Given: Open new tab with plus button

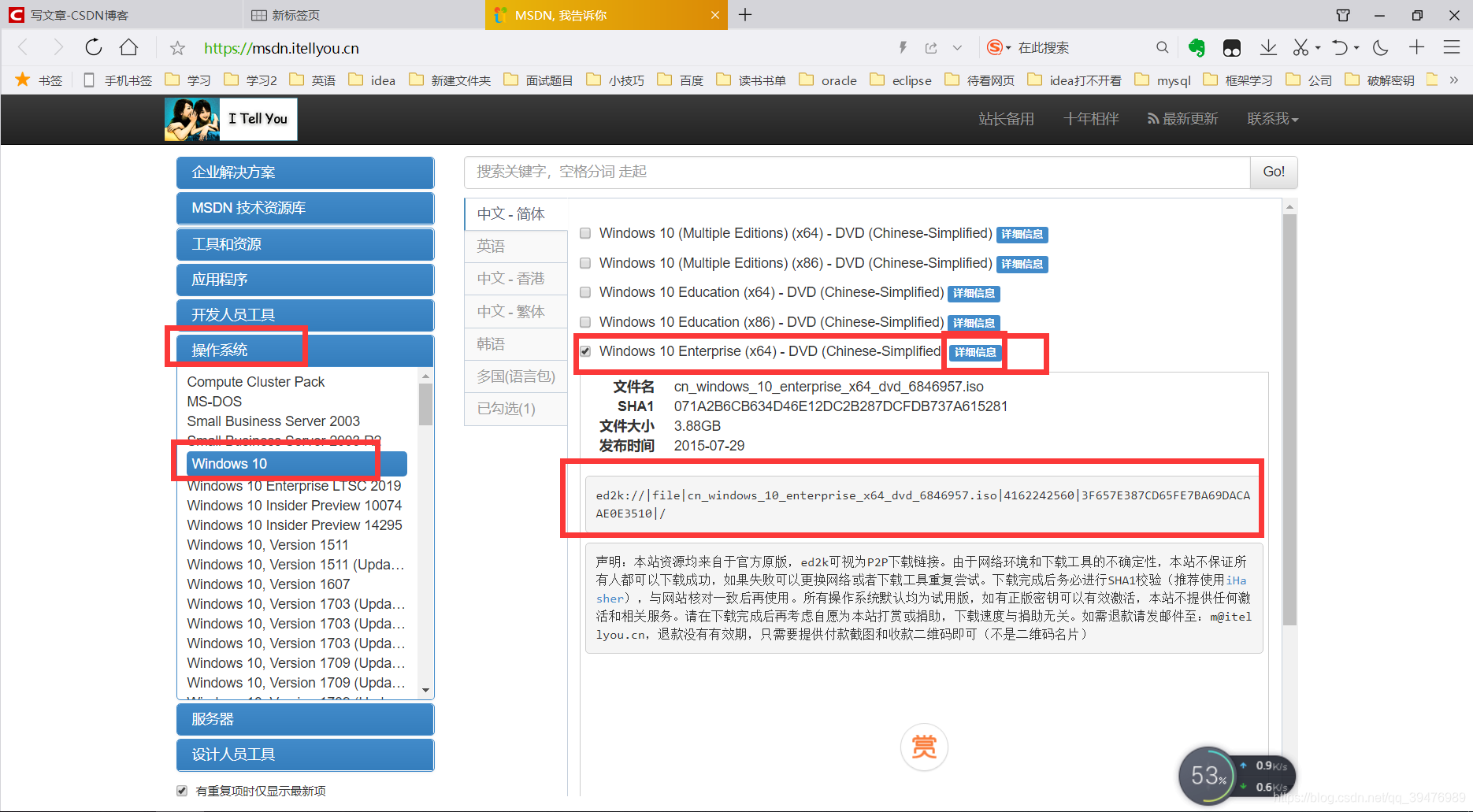Looking at the screenshot, I should pos(745,14).
